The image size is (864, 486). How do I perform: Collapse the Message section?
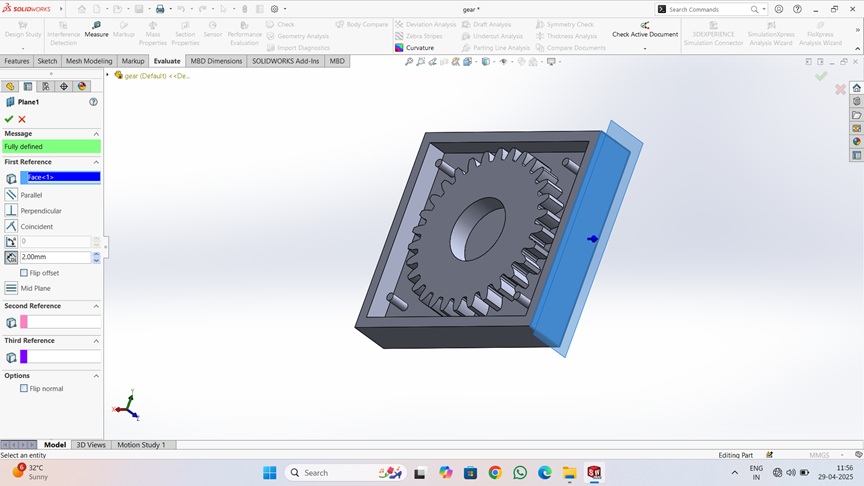[x=96, y=134]
